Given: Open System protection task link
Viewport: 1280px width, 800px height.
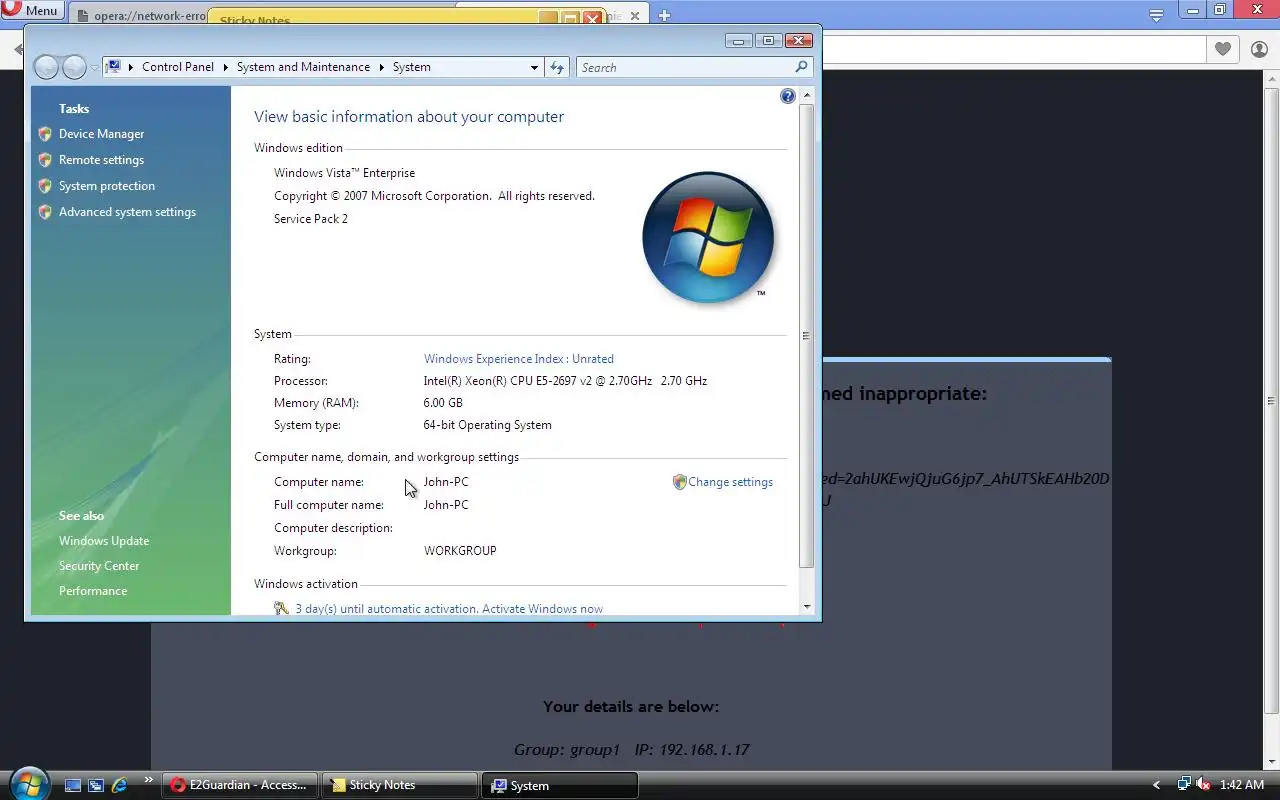Looking at the screenshot, I should [x=107, y=186].
